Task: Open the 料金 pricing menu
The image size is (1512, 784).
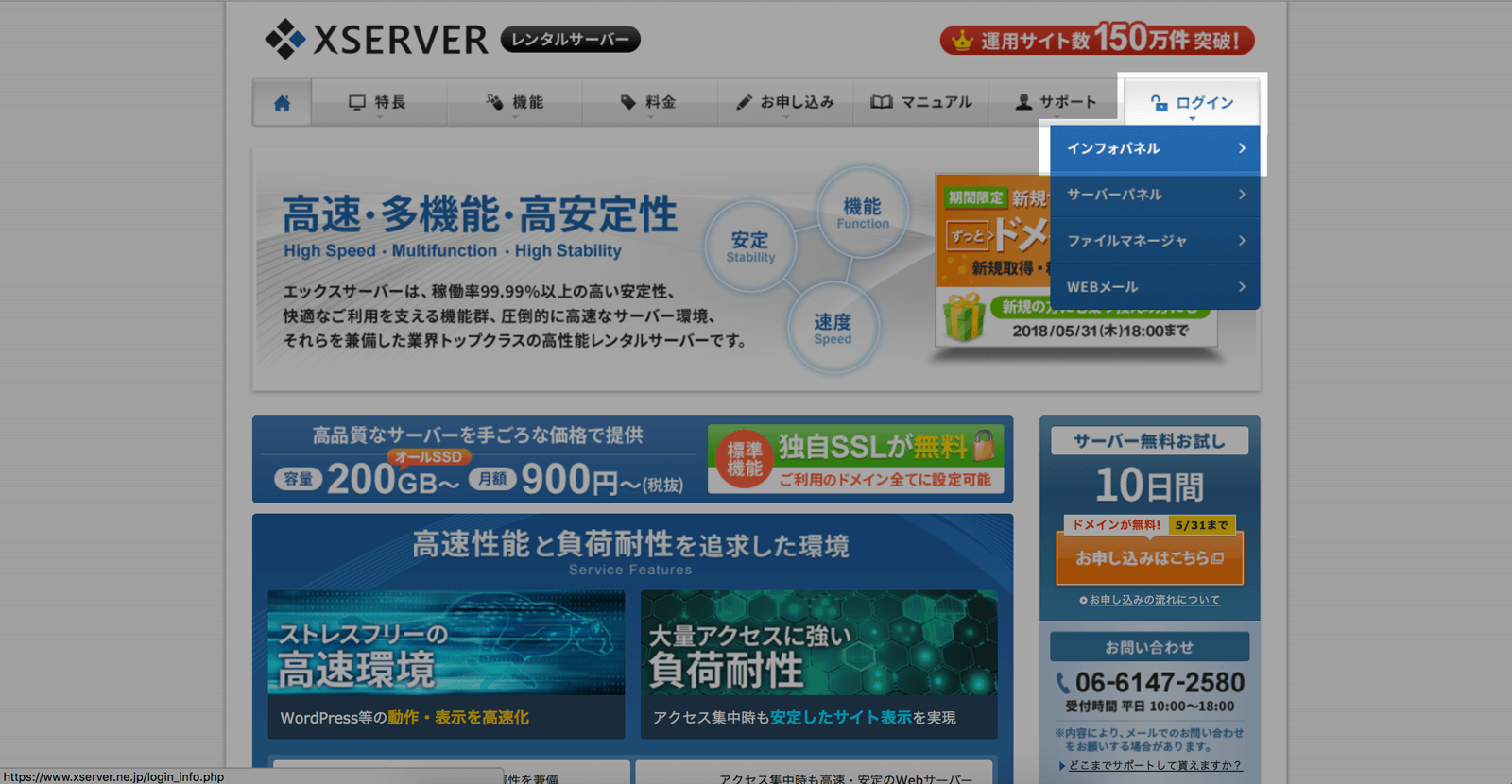Action: click(x=649, y=102)
